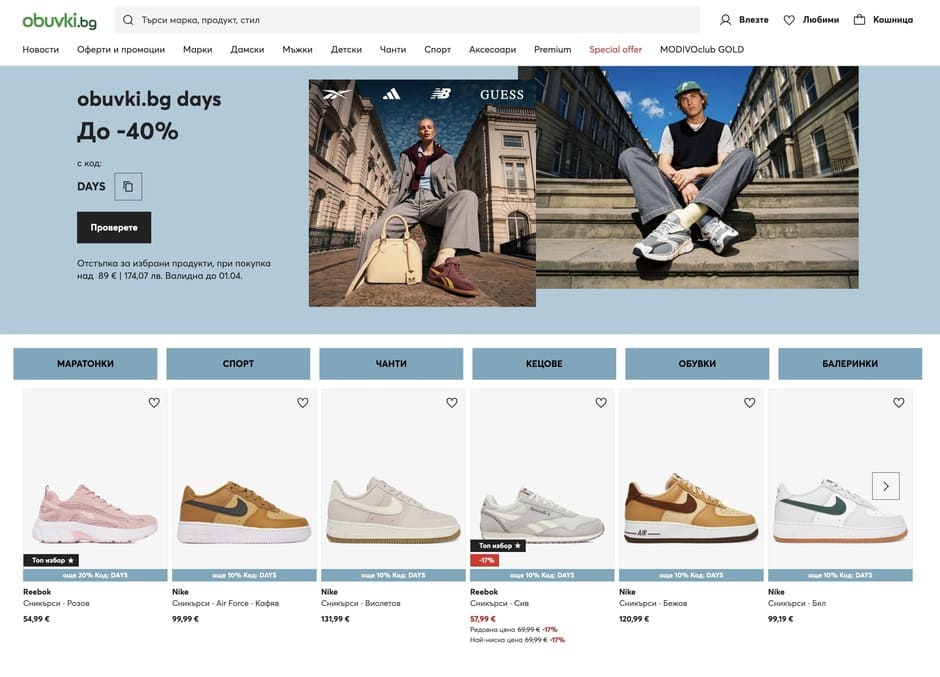Open favorites heart icon in header
Screen dimensions: 940x677
click(789, 20)
